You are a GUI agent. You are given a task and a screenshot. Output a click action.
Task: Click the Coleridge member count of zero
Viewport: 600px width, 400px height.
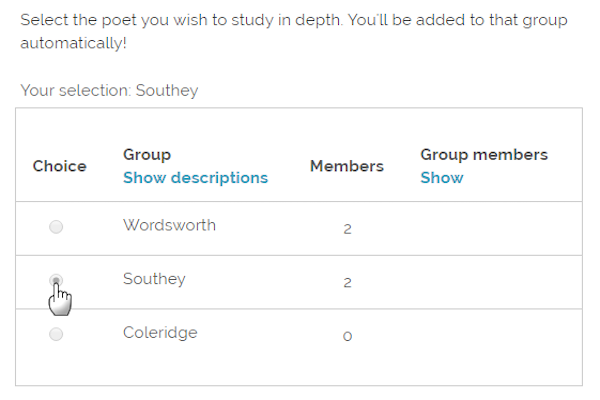click(x=347, y=336)
